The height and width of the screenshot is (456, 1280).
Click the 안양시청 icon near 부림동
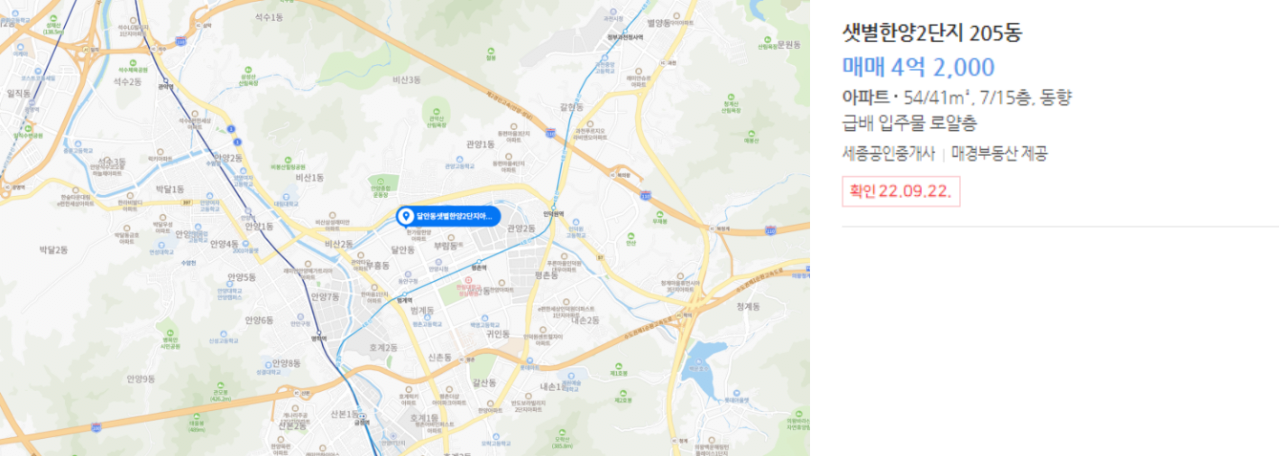tap(438, 262)
